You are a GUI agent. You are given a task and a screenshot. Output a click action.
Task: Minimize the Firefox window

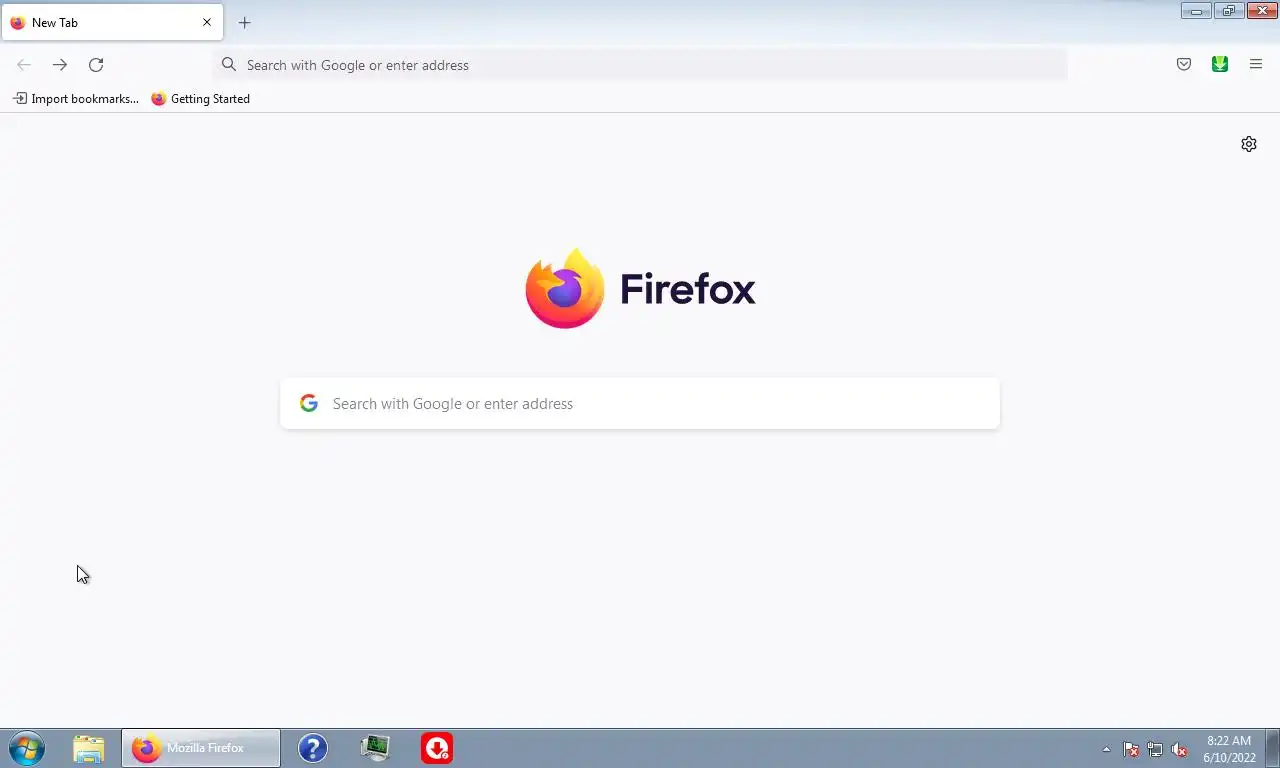pos(1196,11)
